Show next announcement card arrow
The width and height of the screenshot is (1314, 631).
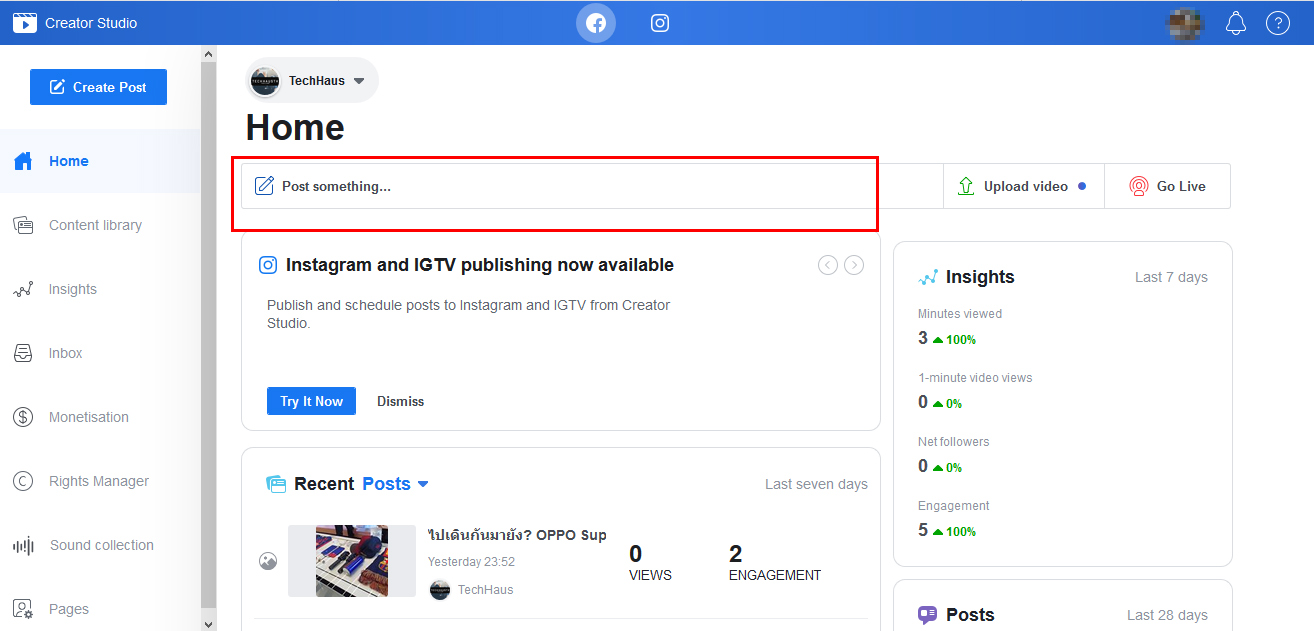854,265
